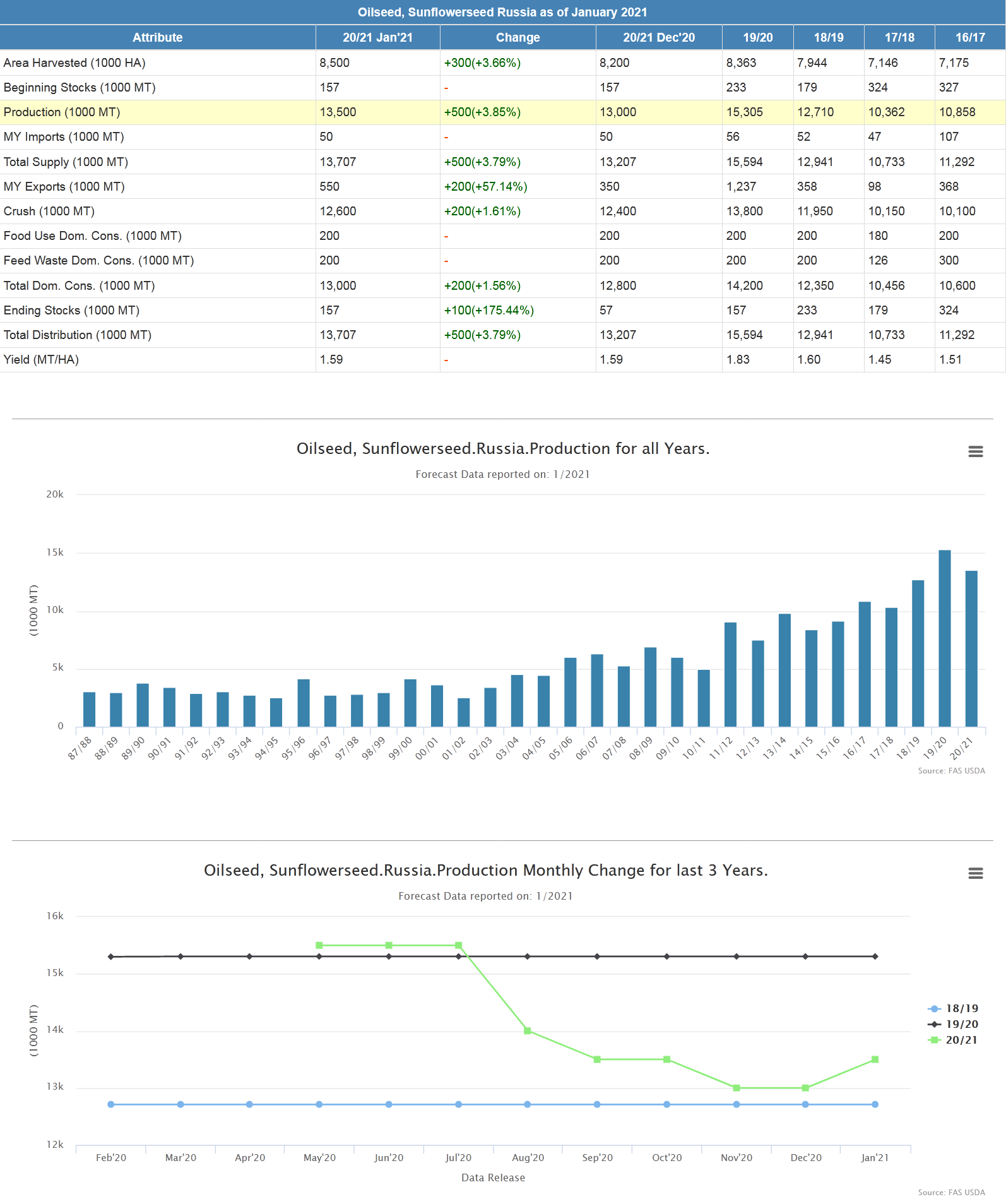Click the Yield (MT/HA) row label
Screen dimensions: 1006x1204
41,360
